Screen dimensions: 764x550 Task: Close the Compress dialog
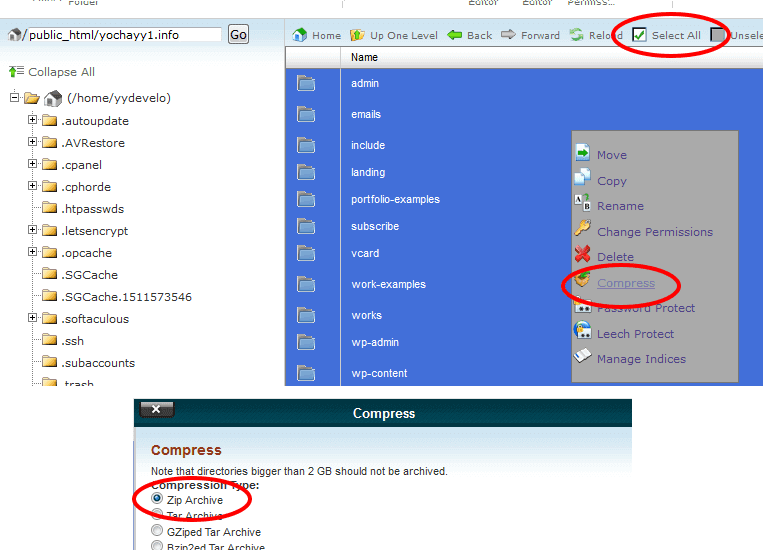pos(156,409)
